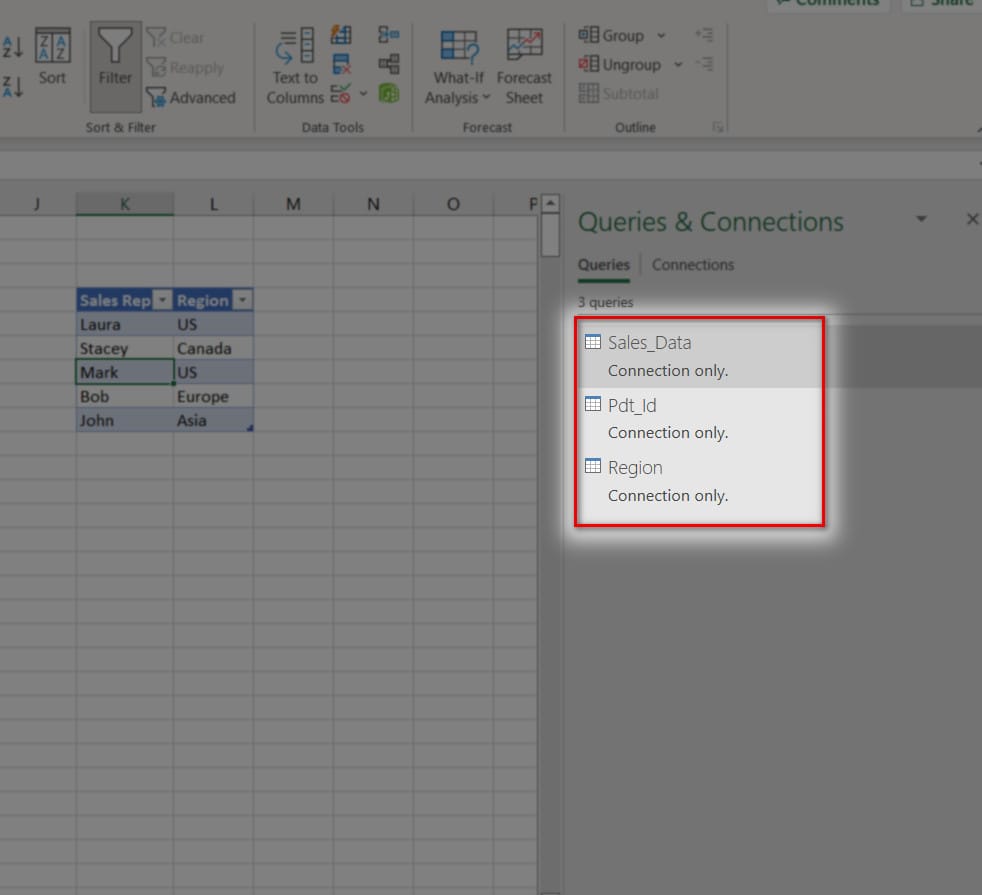Screen dimensions: 982x895
Task: Expand the Data Validation dropdown arrow
Action: pyautogui.click(x=363, y=94)
